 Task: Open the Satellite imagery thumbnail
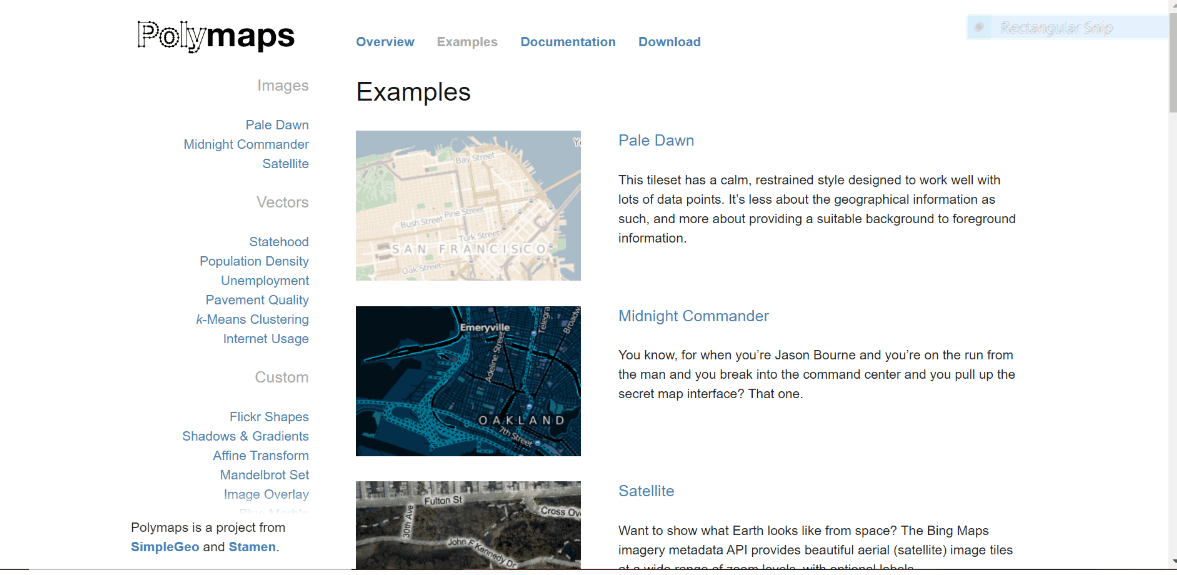coord(468,524)
